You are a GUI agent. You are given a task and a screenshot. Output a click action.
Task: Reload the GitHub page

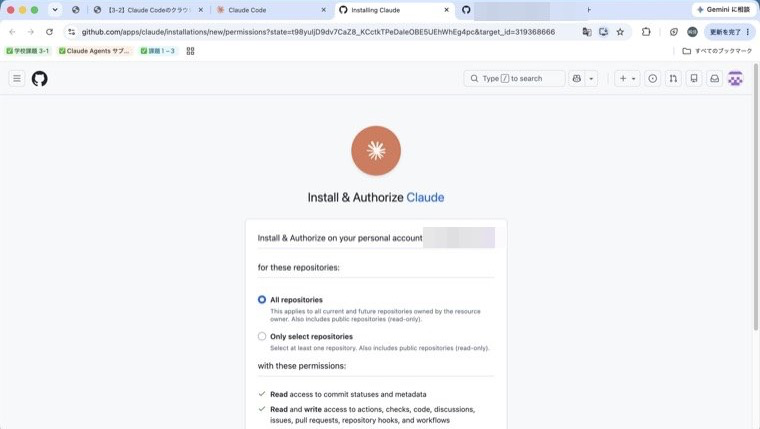(x=49, y=32)
